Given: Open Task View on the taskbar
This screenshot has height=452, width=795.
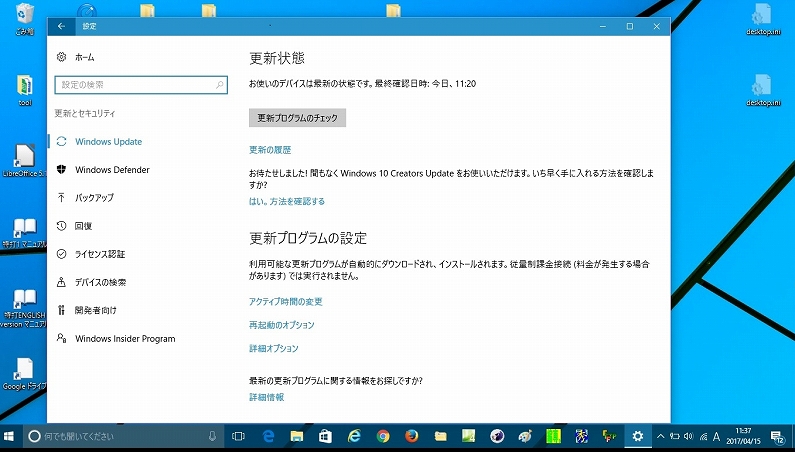Looking at the screenshot, I should [238, 436].
